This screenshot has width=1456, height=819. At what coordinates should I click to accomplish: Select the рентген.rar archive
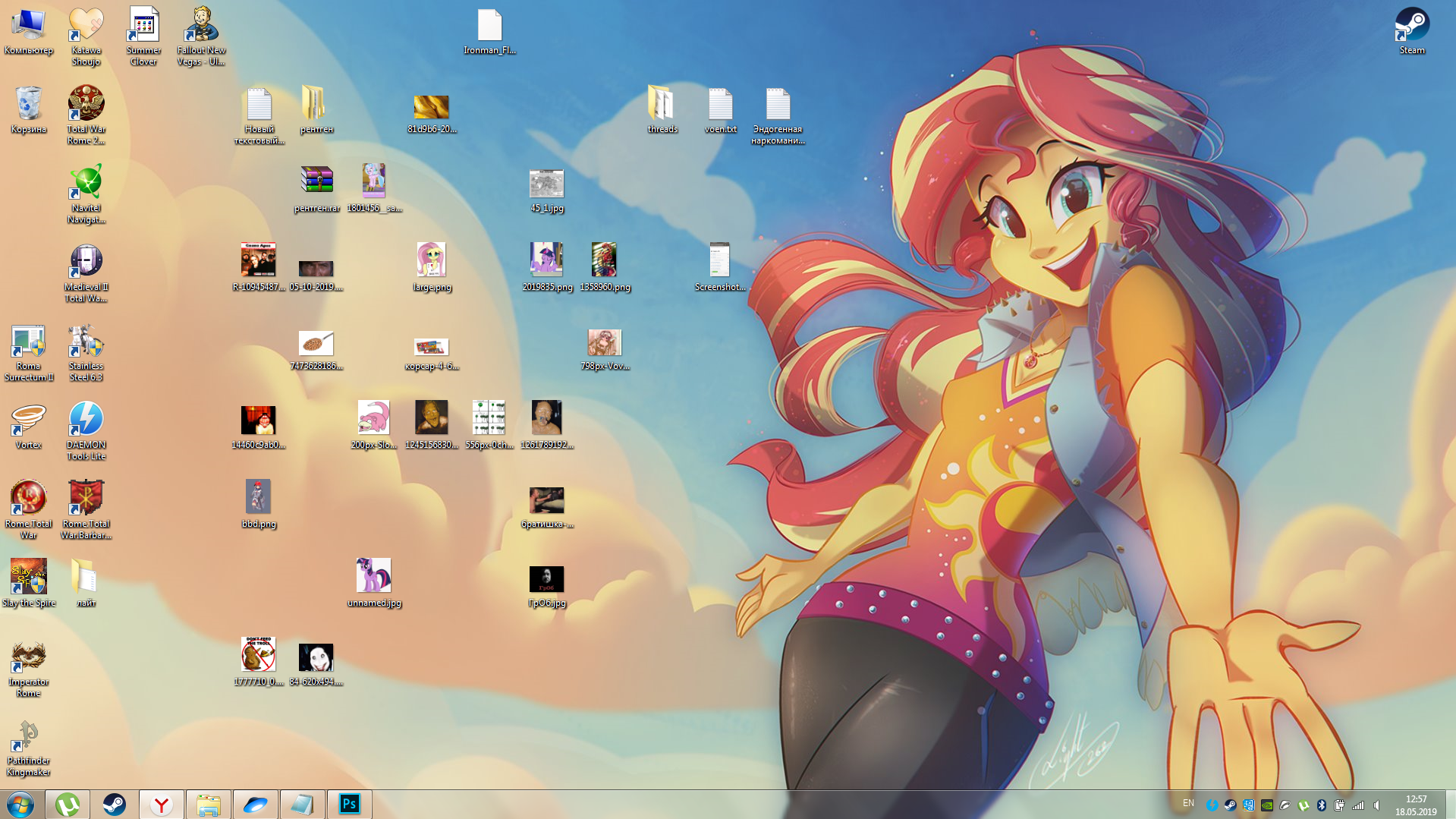click(x=316, y=189)
